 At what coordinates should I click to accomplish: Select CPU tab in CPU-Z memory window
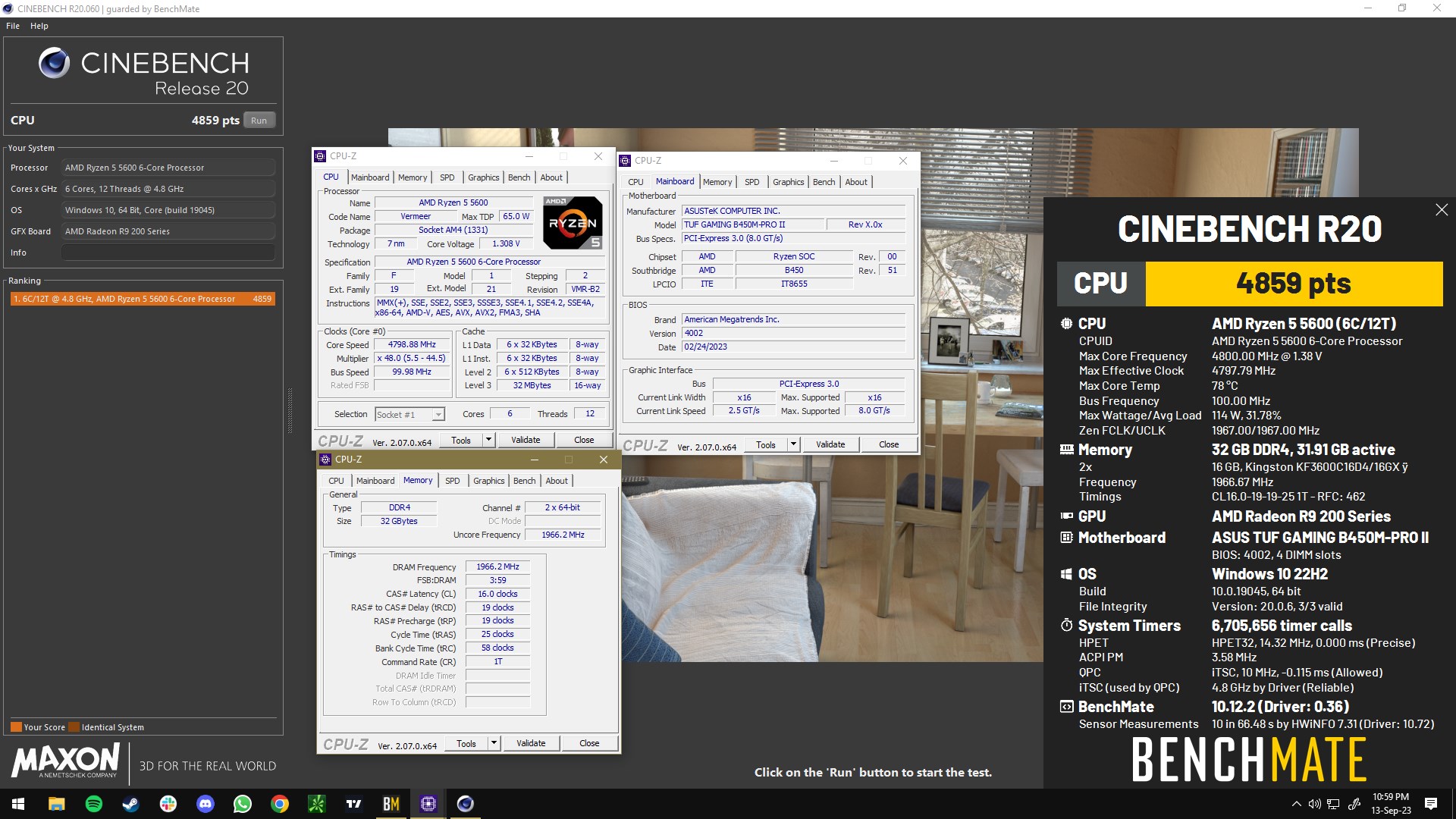pyautogui.click(x=336, y=481)
